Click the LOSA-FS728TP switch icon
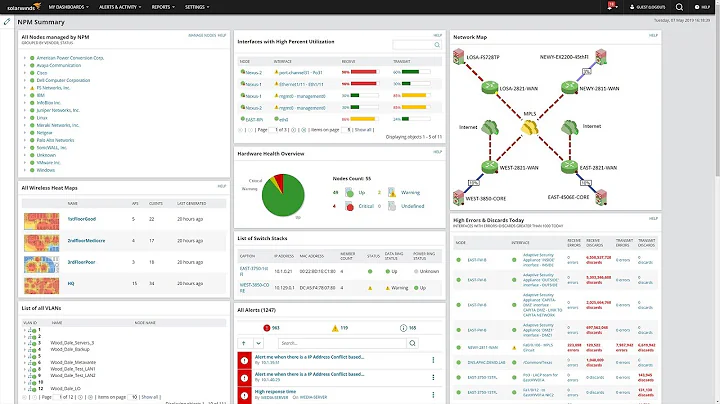Image resolution: width=720 pixels, height=404 pixels. coord(458,57)
